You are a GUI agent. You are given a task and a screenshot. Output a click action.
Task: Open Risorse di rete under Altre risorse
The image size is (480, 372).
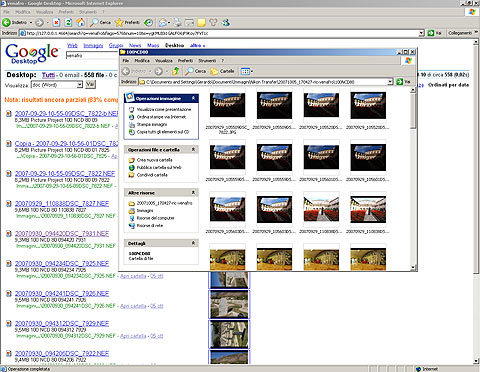click(x=146, y=226)
